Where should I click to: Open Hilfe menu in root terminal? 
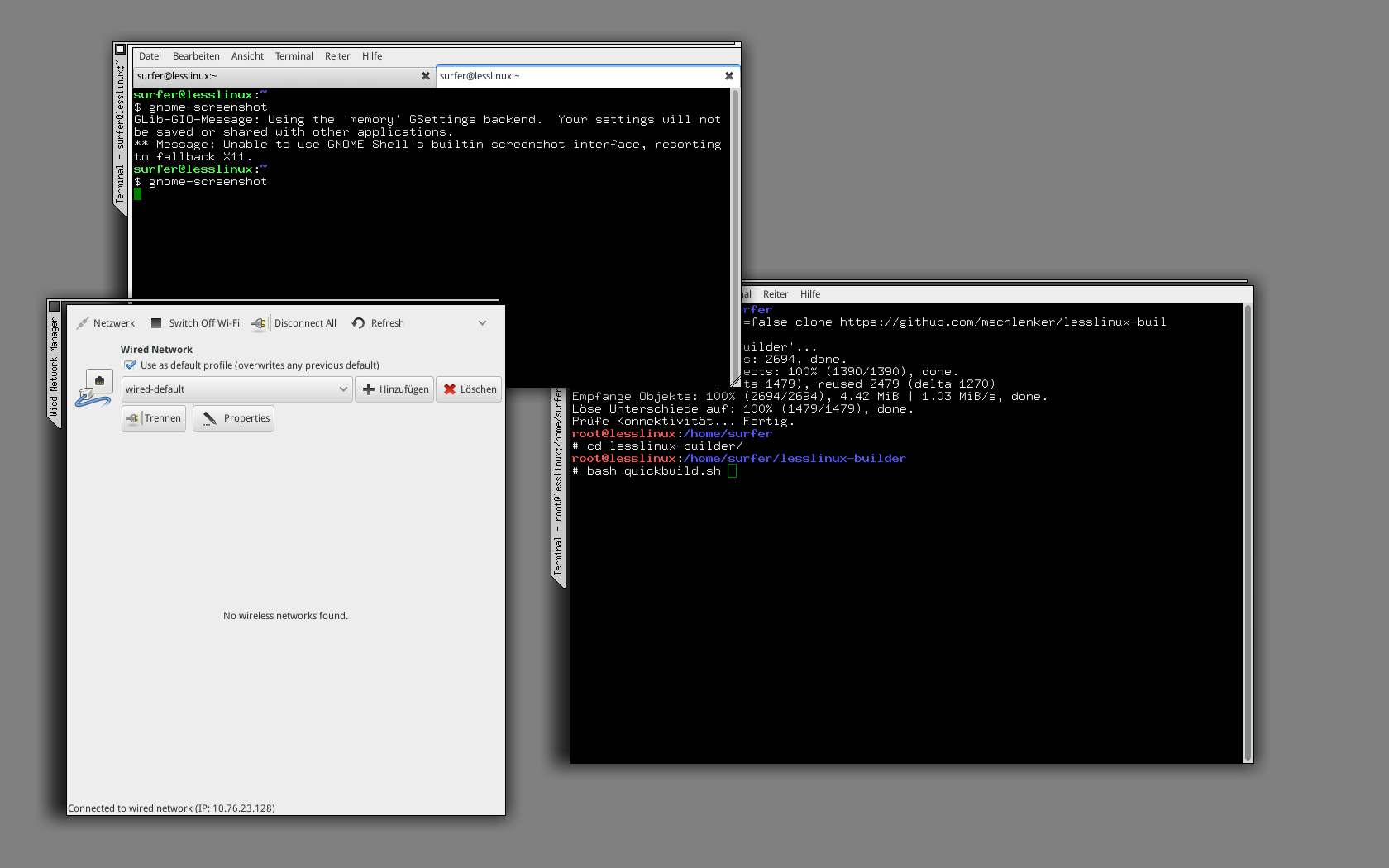coord(810,294)
